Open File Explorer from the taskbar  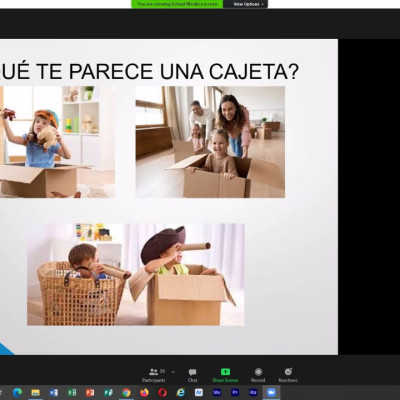pyautogui.click(x=35, y=392)
